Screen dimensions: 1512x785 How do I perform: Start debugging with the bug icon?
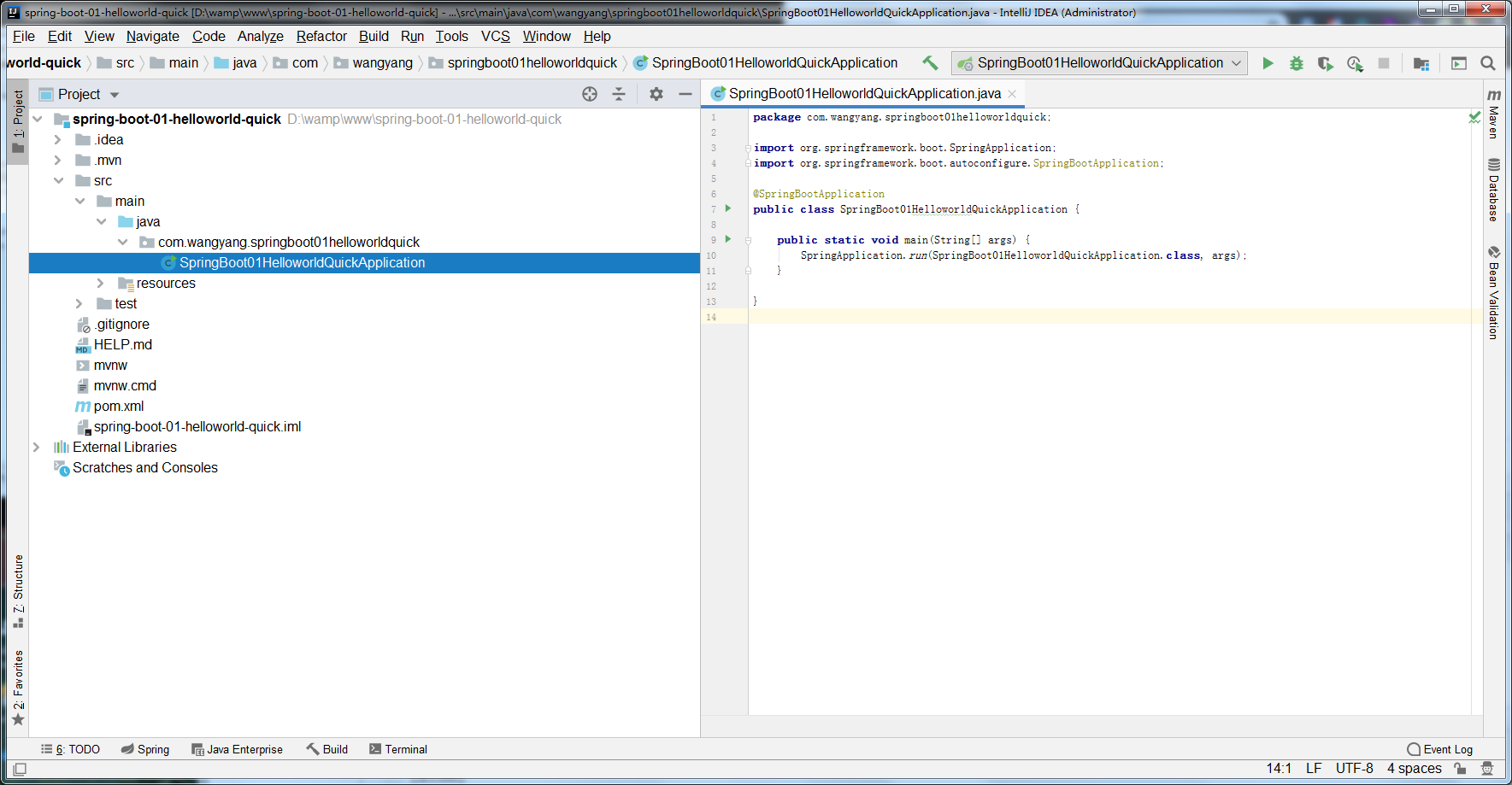tap(1297, 63)
